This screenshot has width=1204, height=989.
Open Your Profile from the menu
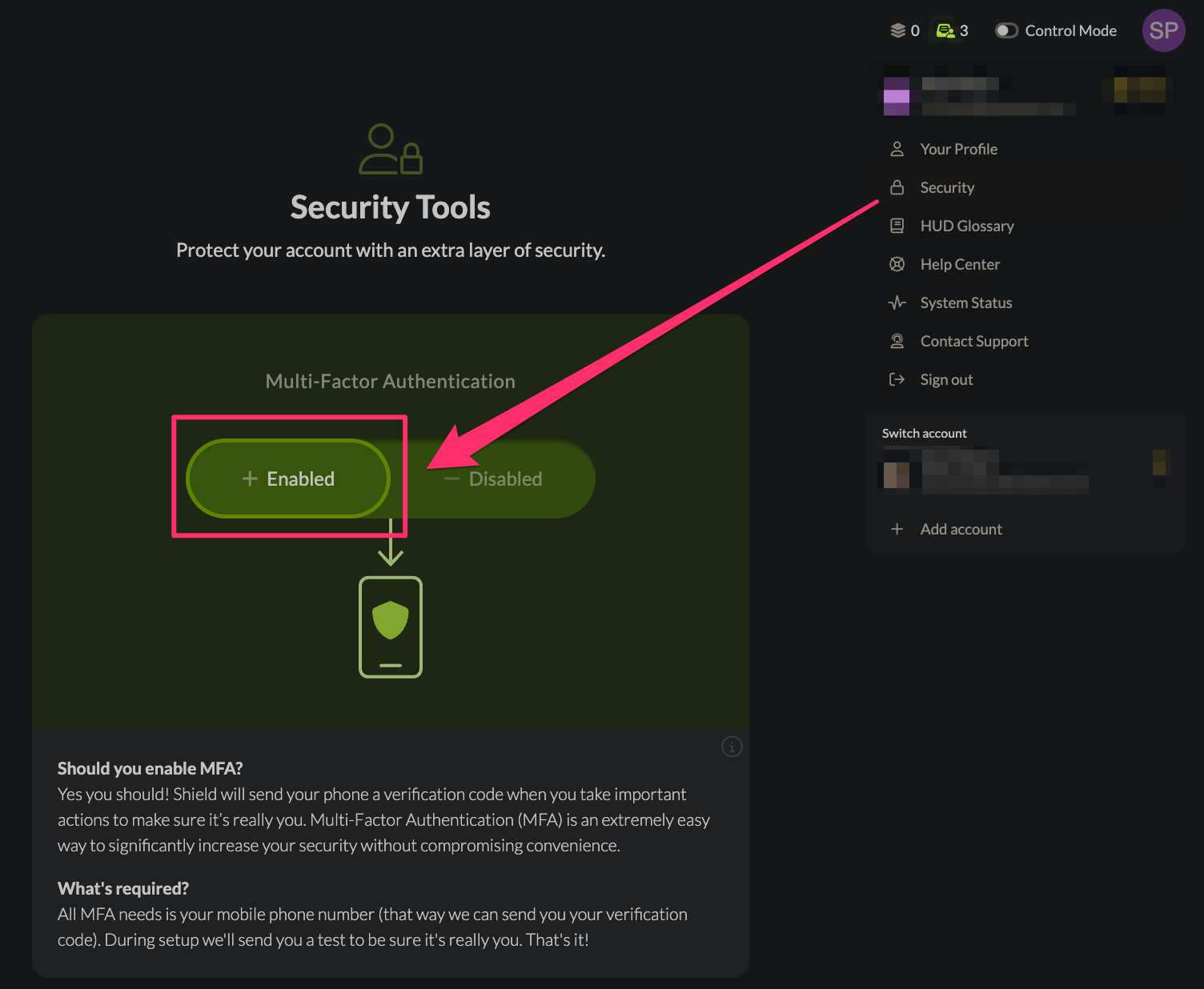[x=958, y=149]
